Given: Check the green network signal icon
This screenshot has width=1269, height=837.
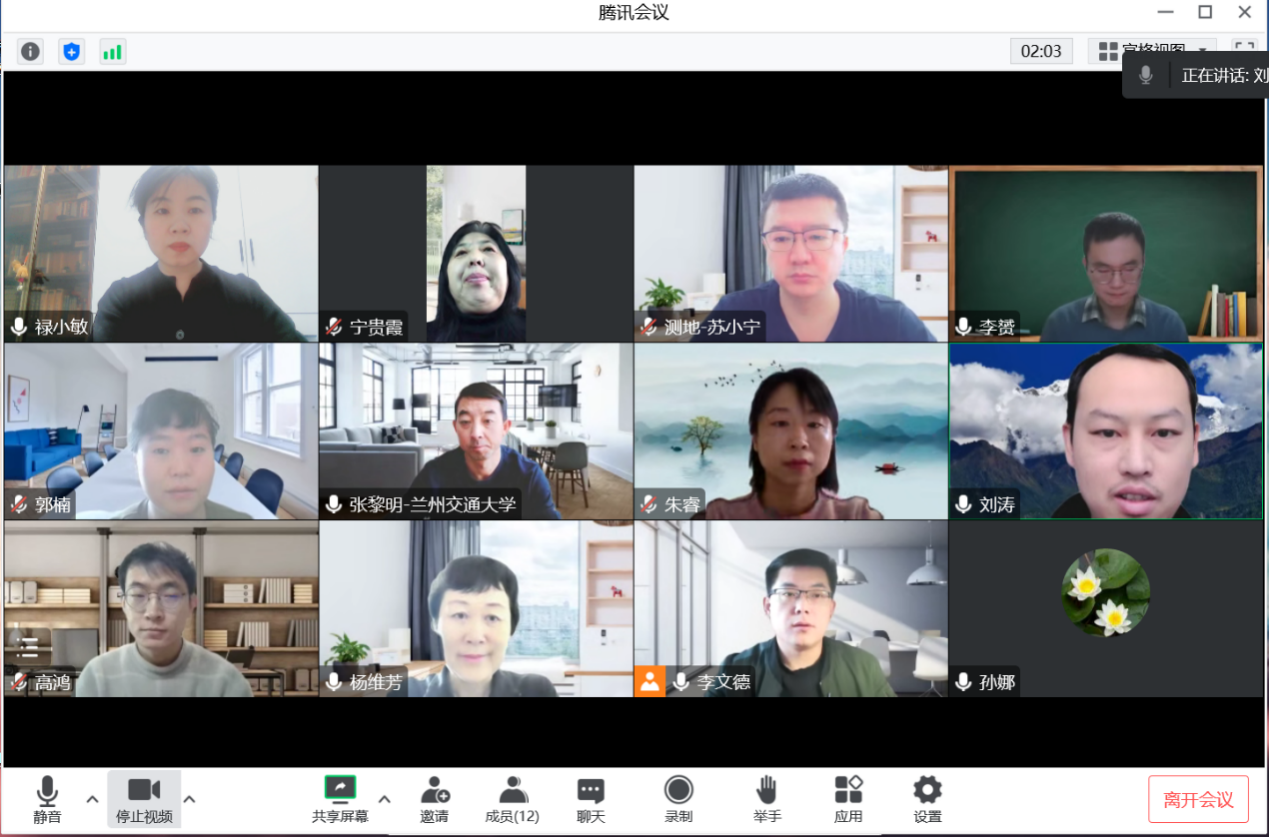Looking at the screenshot, I should tap(112, 51).
